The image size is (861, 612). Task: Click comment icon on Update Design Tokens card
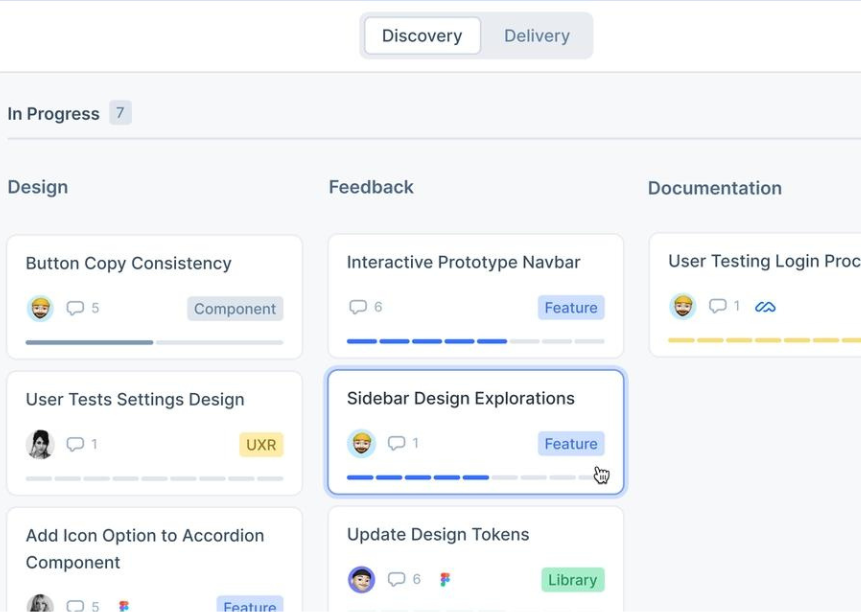click(397, 579)
